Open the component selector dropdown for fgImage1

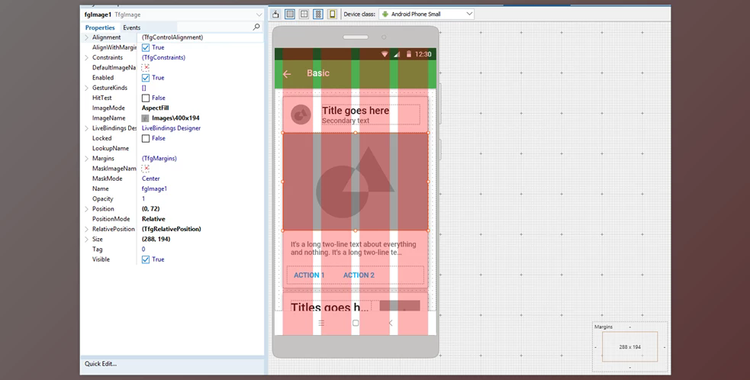click(259, 15)
